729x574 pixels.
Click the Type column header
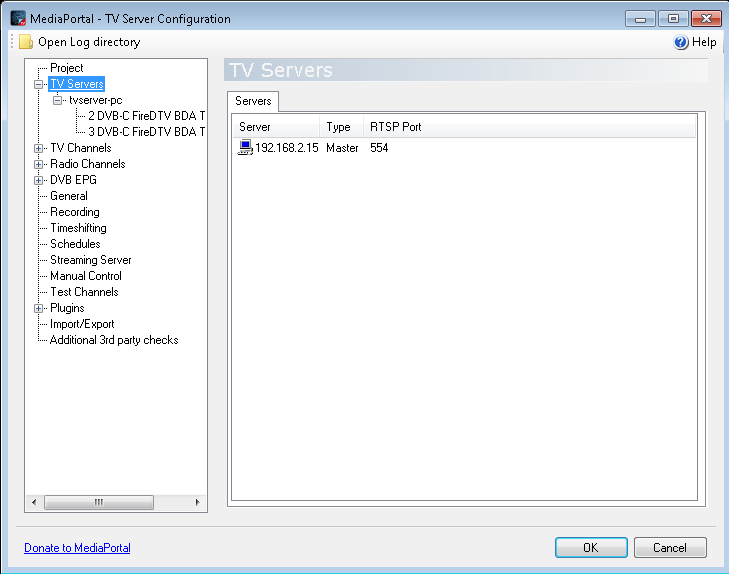(x=338, y=127)
